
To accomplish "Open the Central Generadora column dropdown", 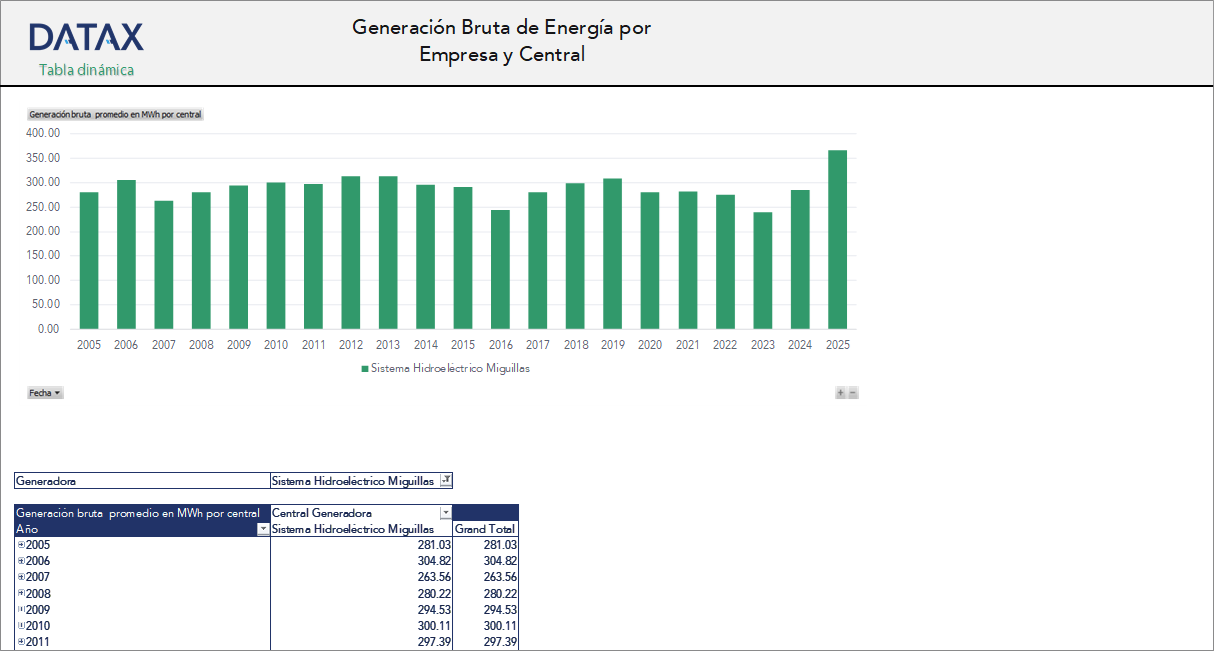I will pos(446,512).
